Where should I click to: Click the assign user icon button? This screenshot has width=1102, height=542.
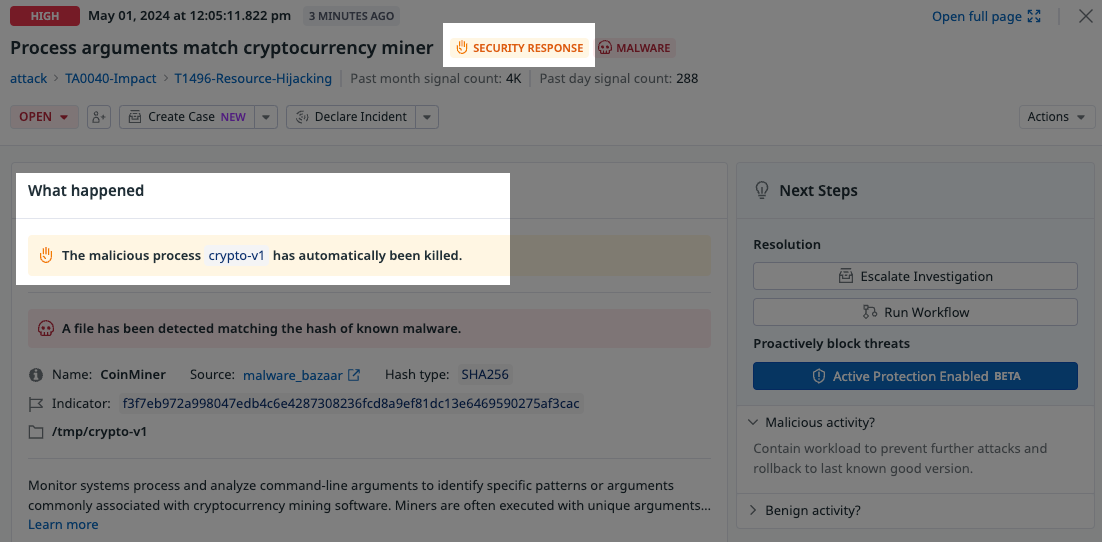[99, 117]
